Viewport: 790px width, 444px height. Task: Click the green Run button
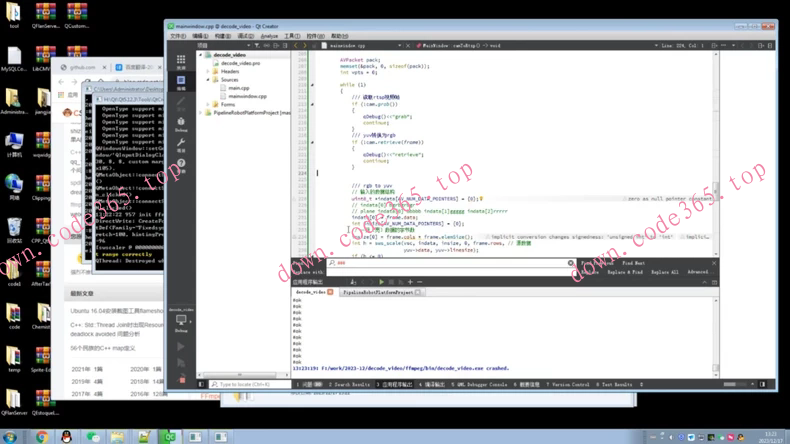(x=181, y=346)
